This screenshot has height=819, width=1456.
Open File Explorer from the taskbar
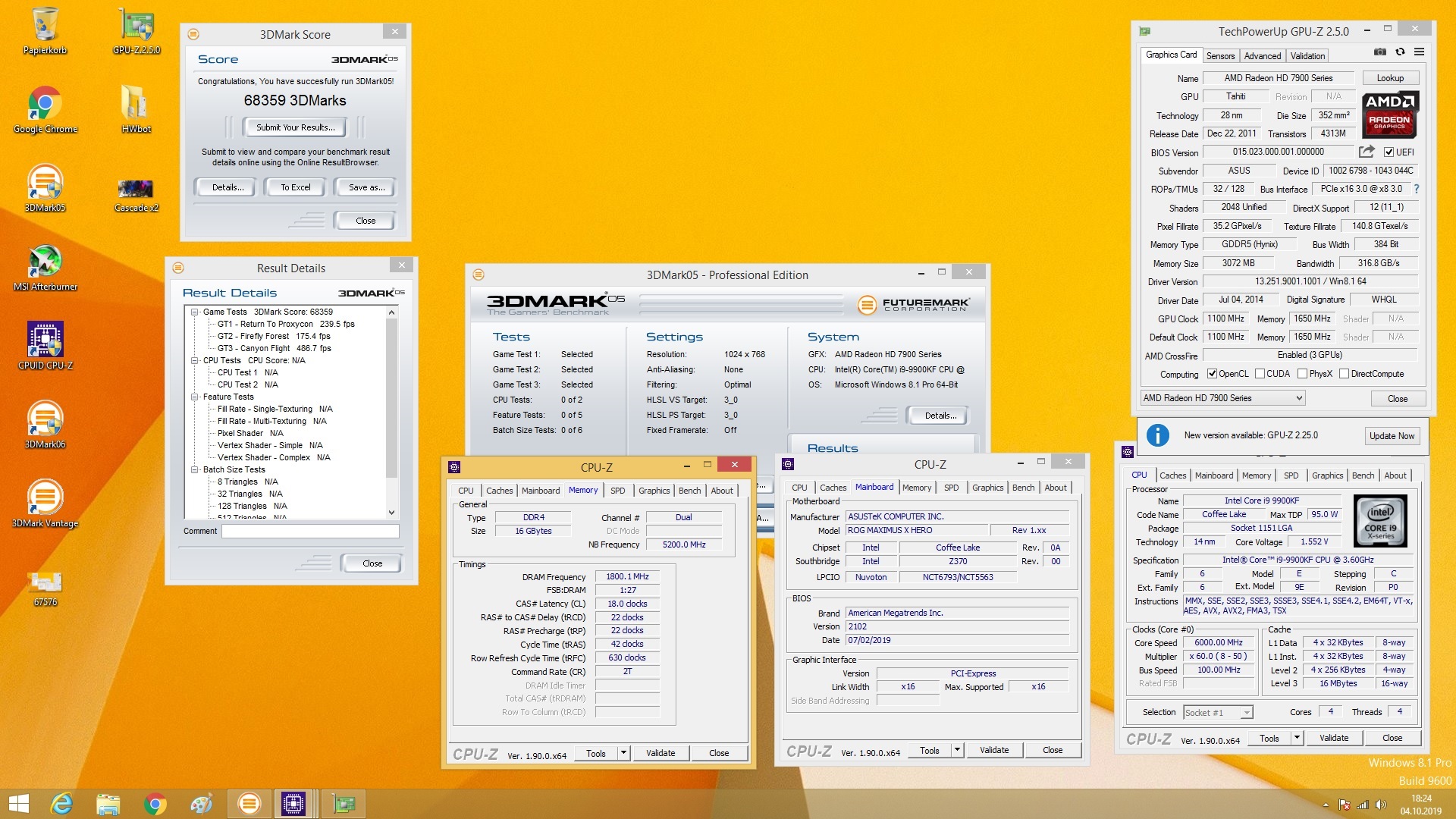tap(108, 804)
